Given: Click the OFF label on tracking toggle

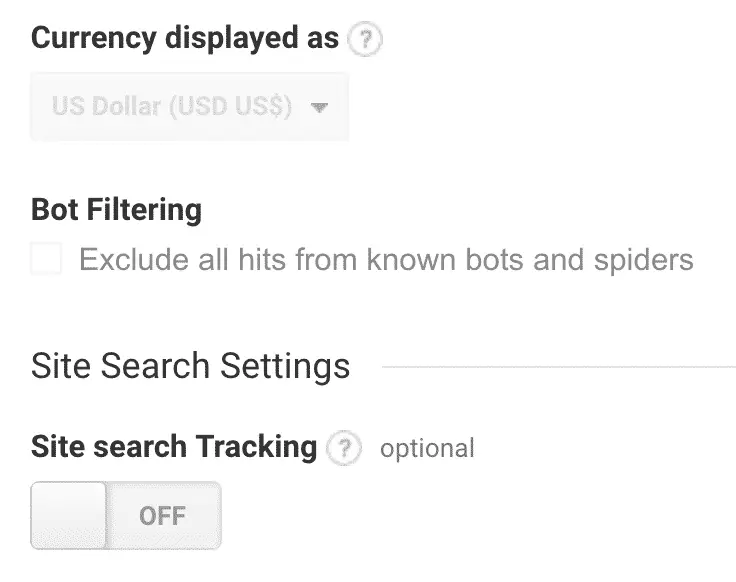Looking at the screenshot, I should click(x=162, y=516).
